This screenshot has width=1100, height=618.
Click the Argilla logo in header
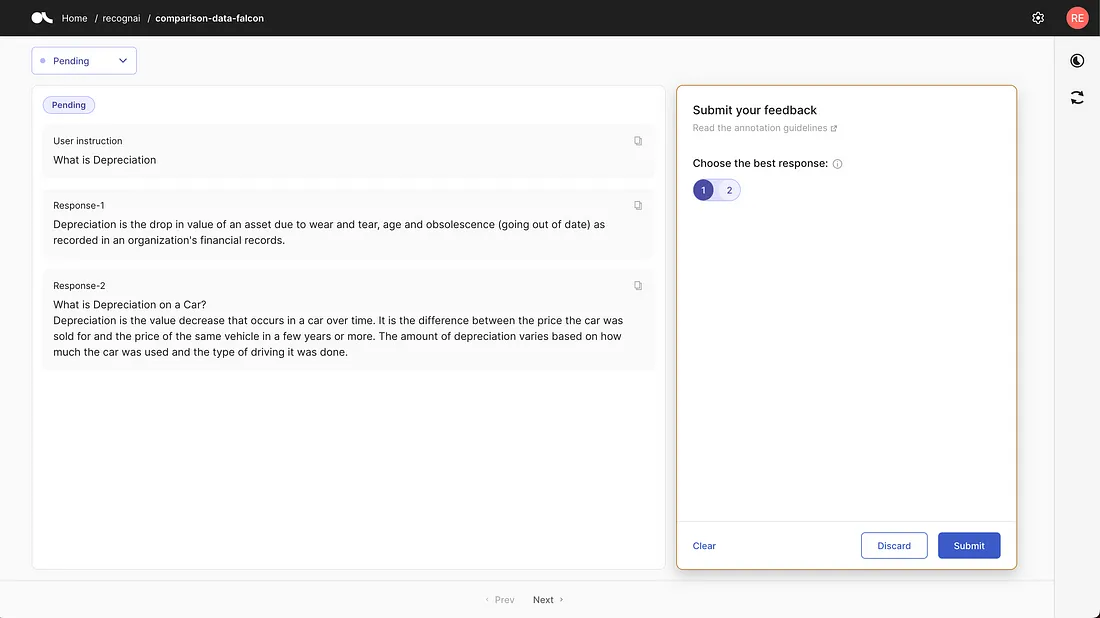tap(42, 18)
